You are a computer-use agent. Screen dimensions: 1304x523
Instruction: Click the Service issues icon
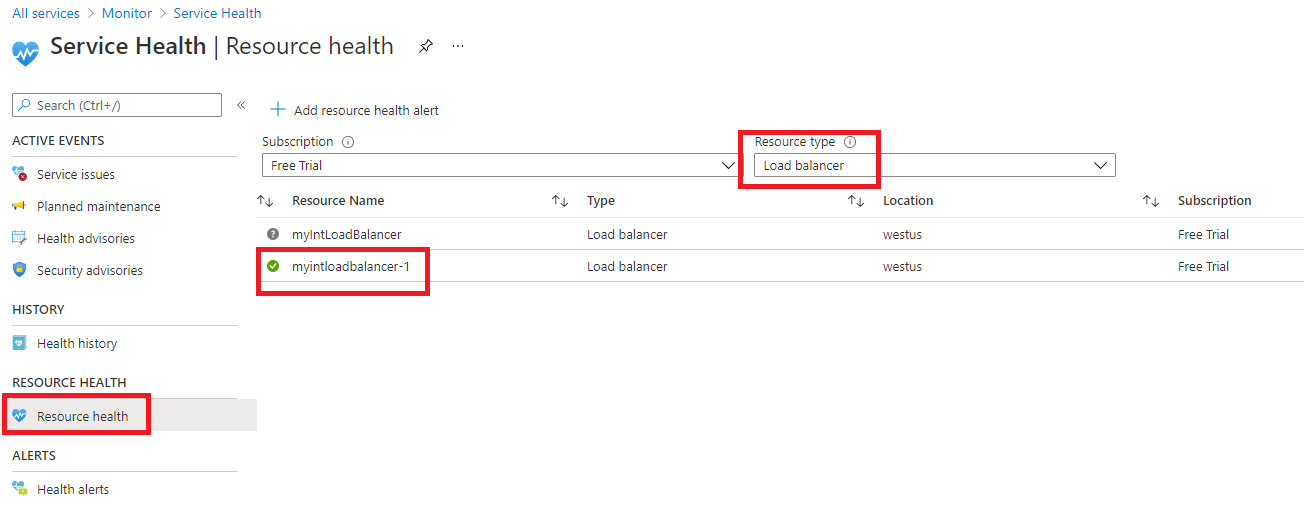[19, 174]
